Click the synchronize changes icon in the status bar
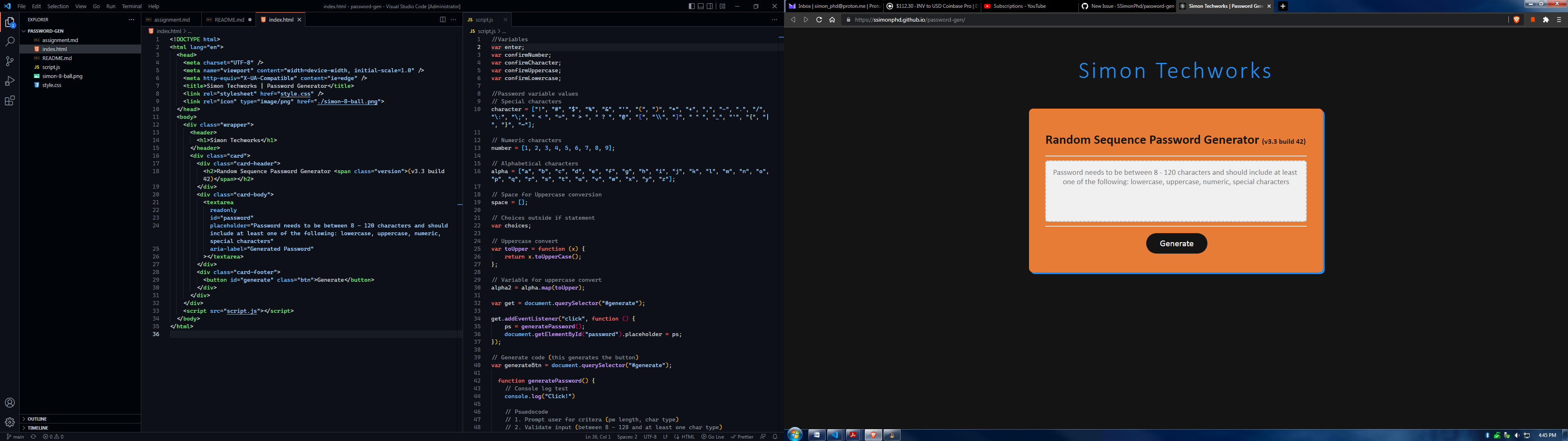The width and height of the screenshot is (1568, 441). pos(33,437)
